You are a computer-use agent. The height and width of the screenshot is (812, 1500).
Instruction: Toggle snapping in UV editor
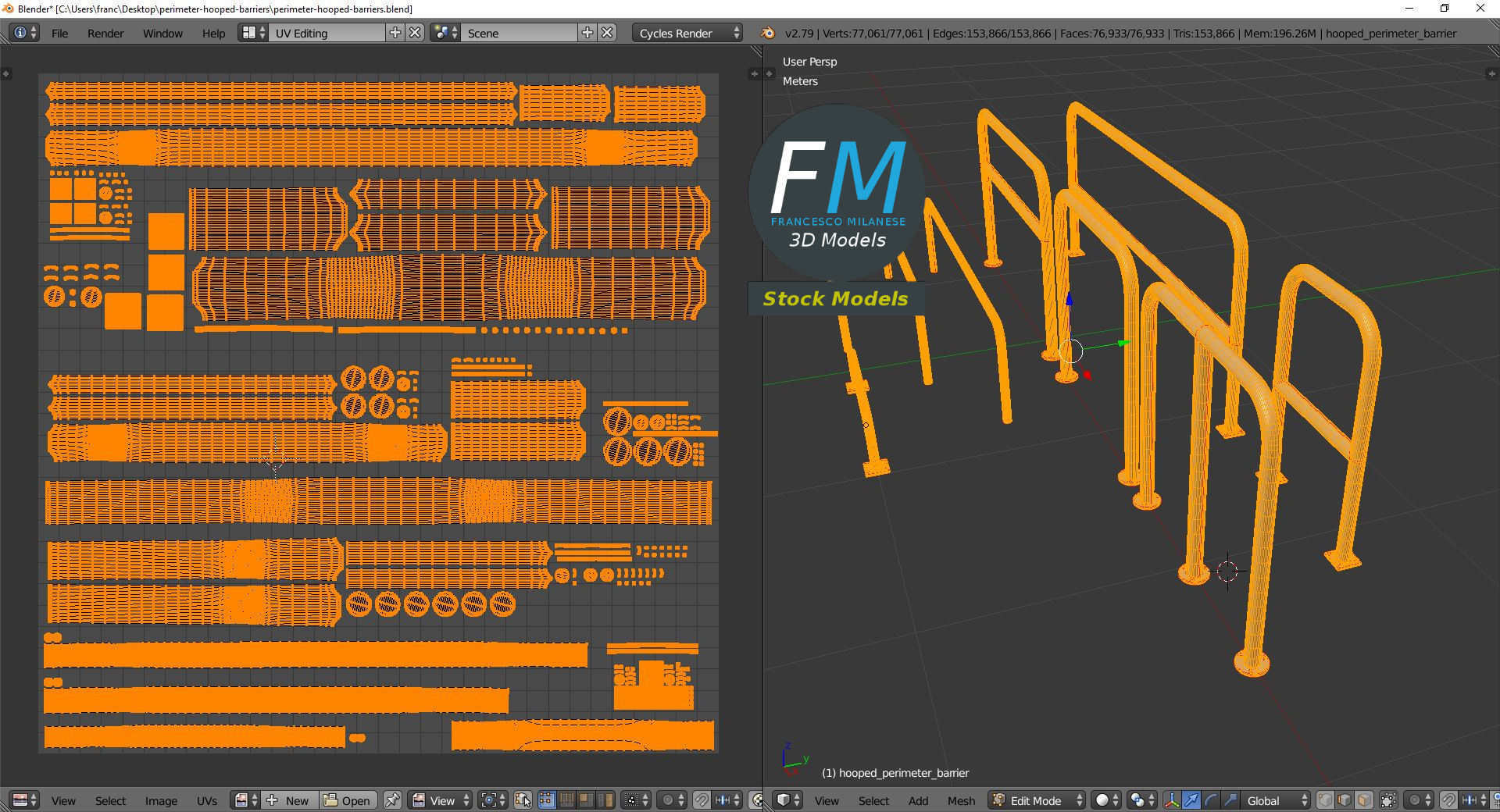[x=702, y=800]
